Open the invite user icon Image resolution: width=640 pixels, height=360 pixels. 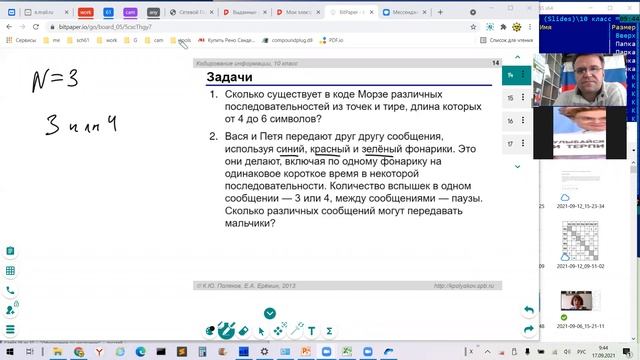click(x=10, y=310)
